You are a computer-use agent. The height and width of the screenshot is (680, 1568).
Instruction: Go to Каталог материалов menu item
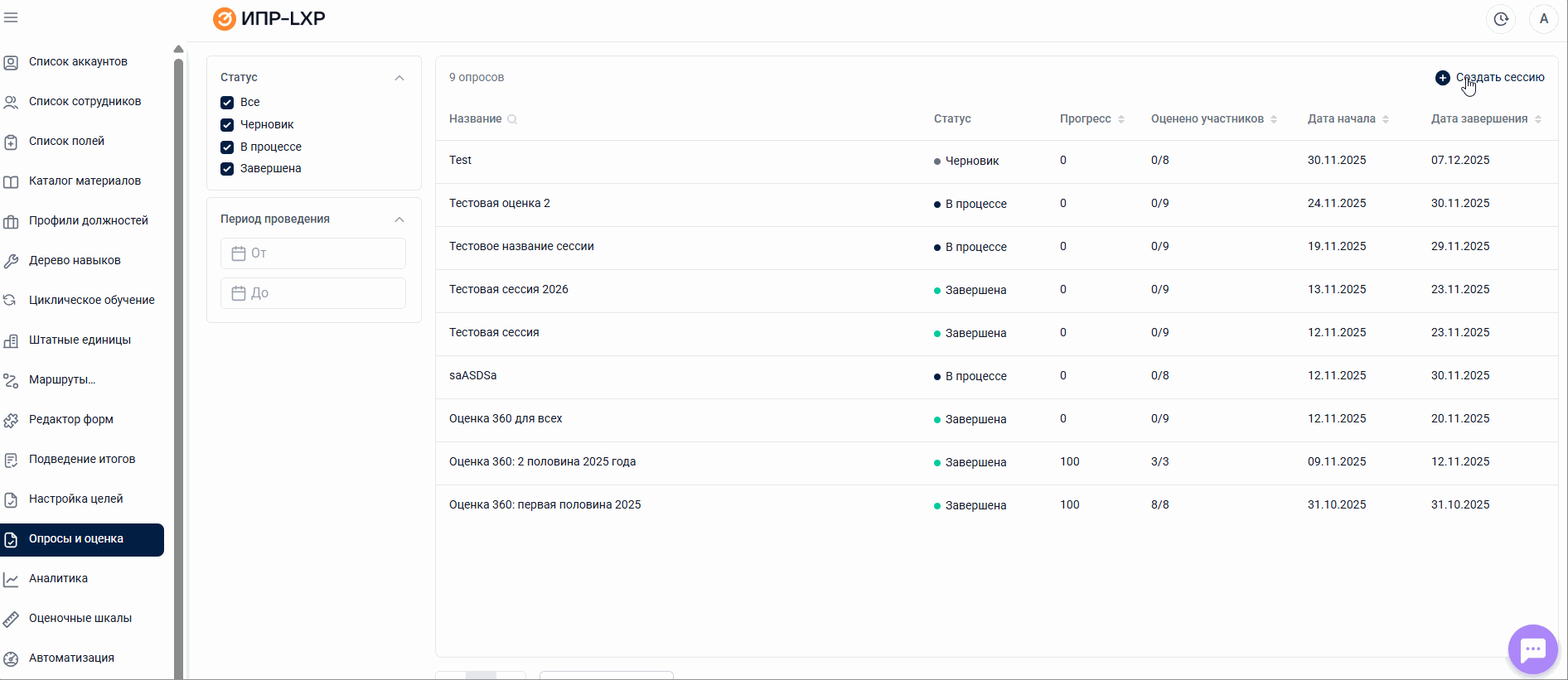85,181
